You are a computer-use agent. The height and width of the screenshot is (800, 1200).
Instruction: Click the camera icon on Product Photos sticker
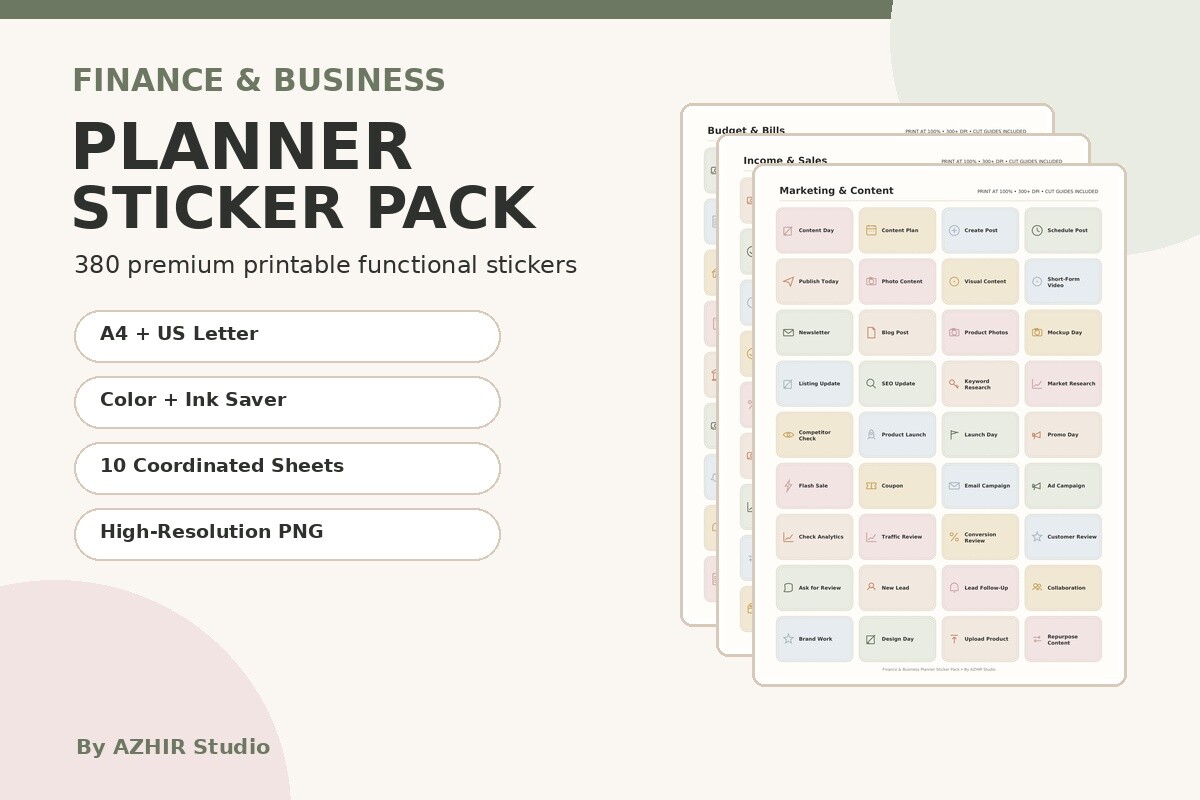coord(954,332)
